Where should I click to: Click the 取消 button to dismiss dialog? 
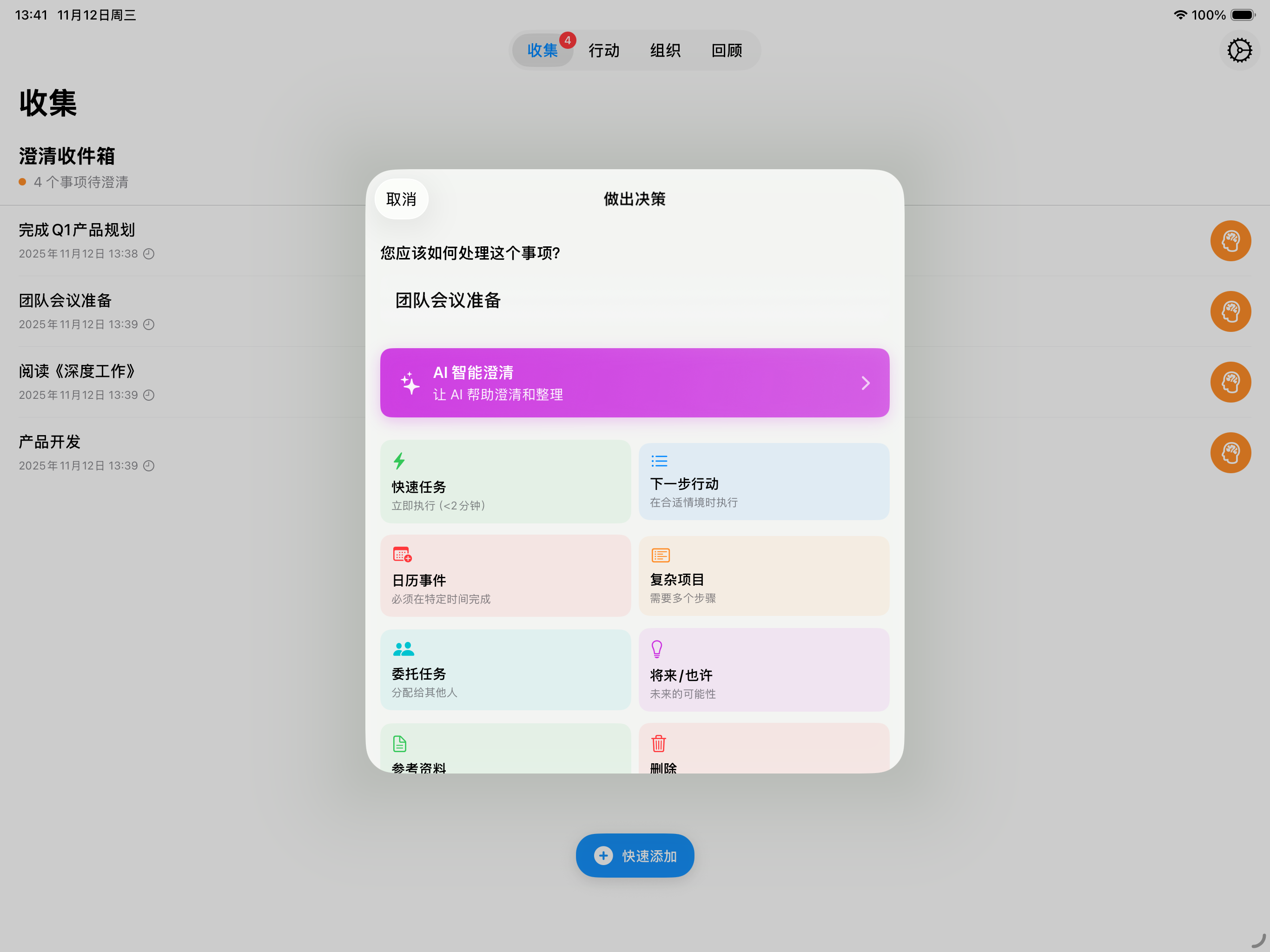[401, 198]
